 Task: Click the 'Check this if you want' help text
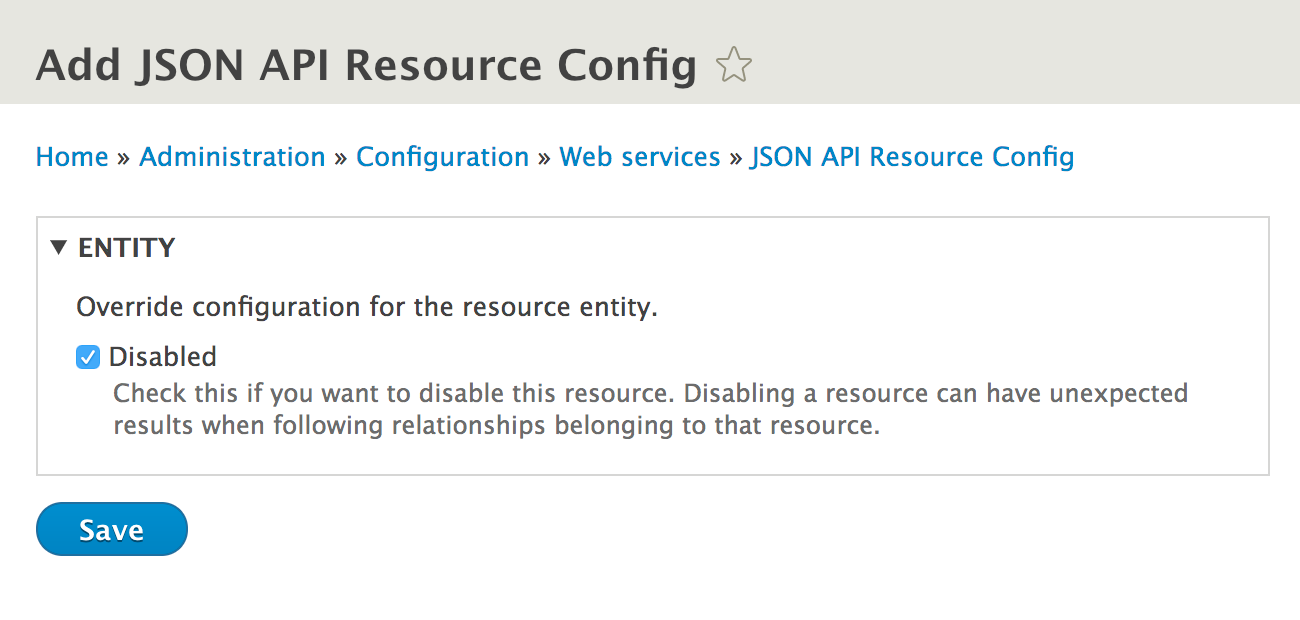coord(650,393)
